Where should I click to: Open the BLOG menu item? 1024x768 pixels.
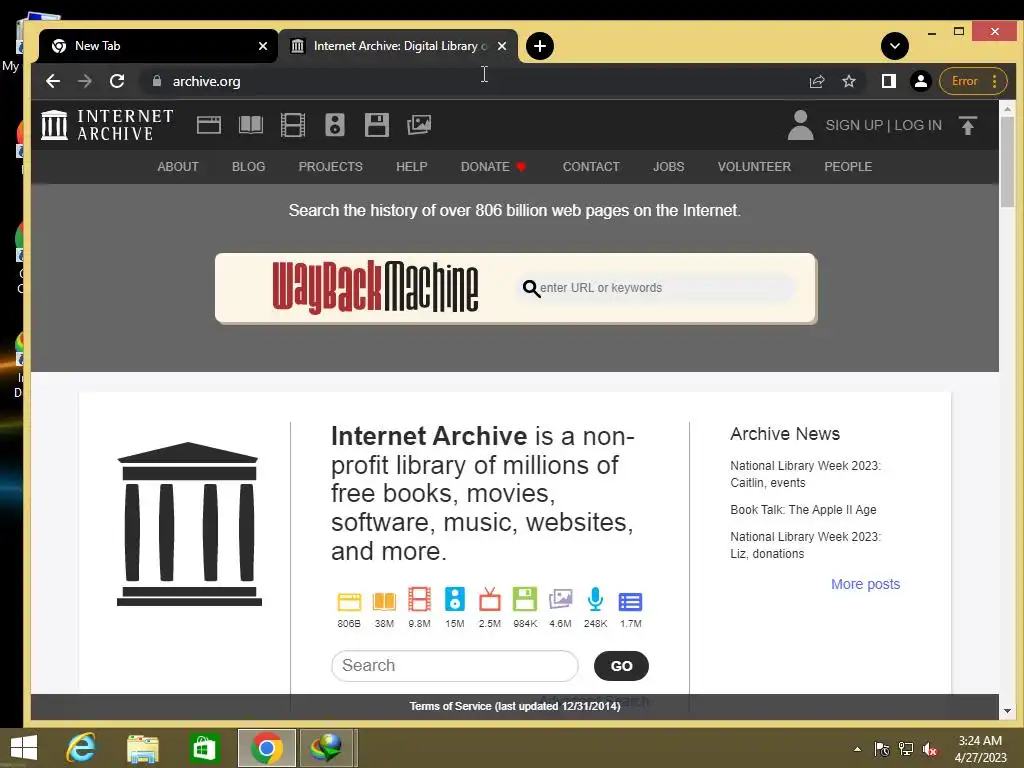248,167
